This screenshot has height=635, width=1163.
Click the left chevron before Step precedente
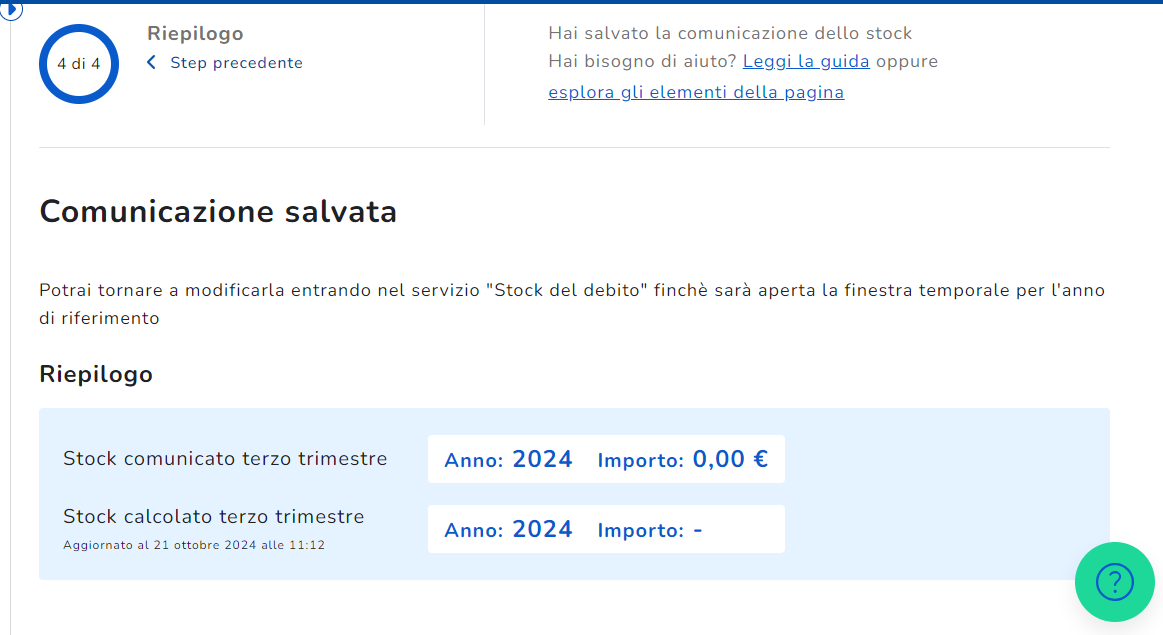click(152, 63)
